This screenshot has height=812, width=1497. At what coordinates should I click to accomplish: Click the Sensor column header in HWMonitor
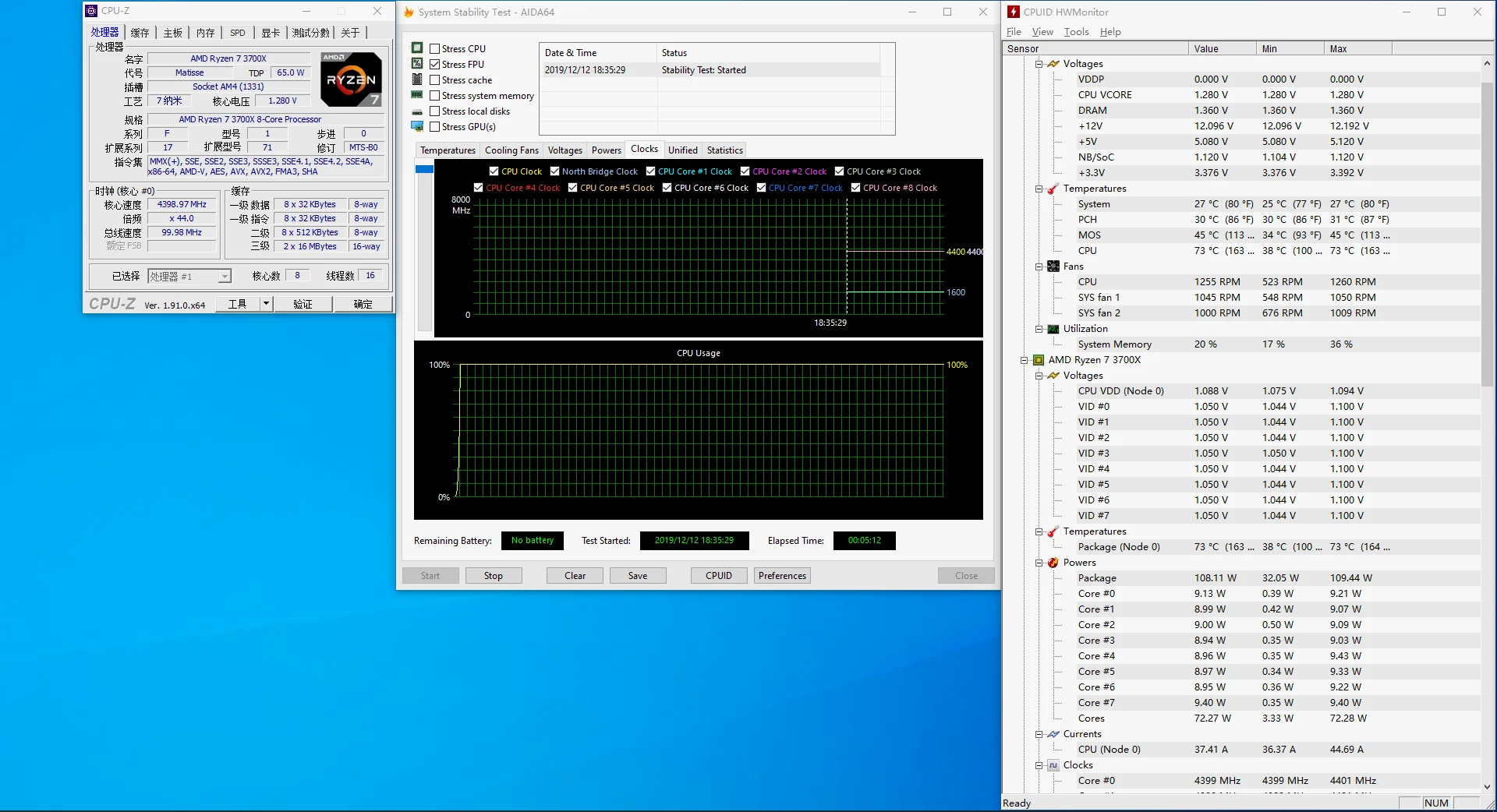coord(1095,48)
